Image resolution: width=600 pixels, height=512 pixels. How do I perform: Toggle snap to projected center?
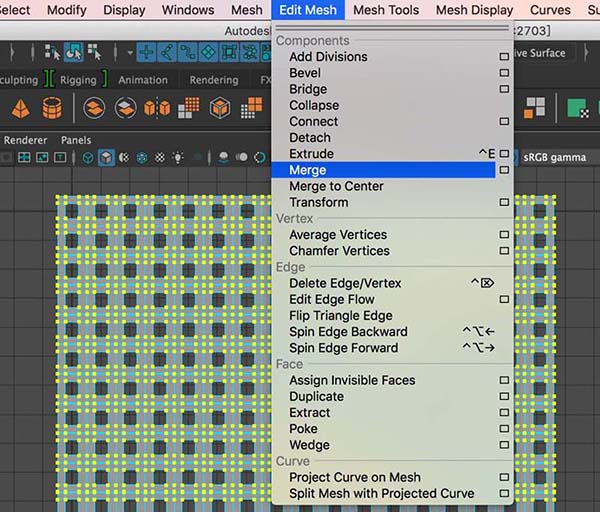[x=208, y=52]
